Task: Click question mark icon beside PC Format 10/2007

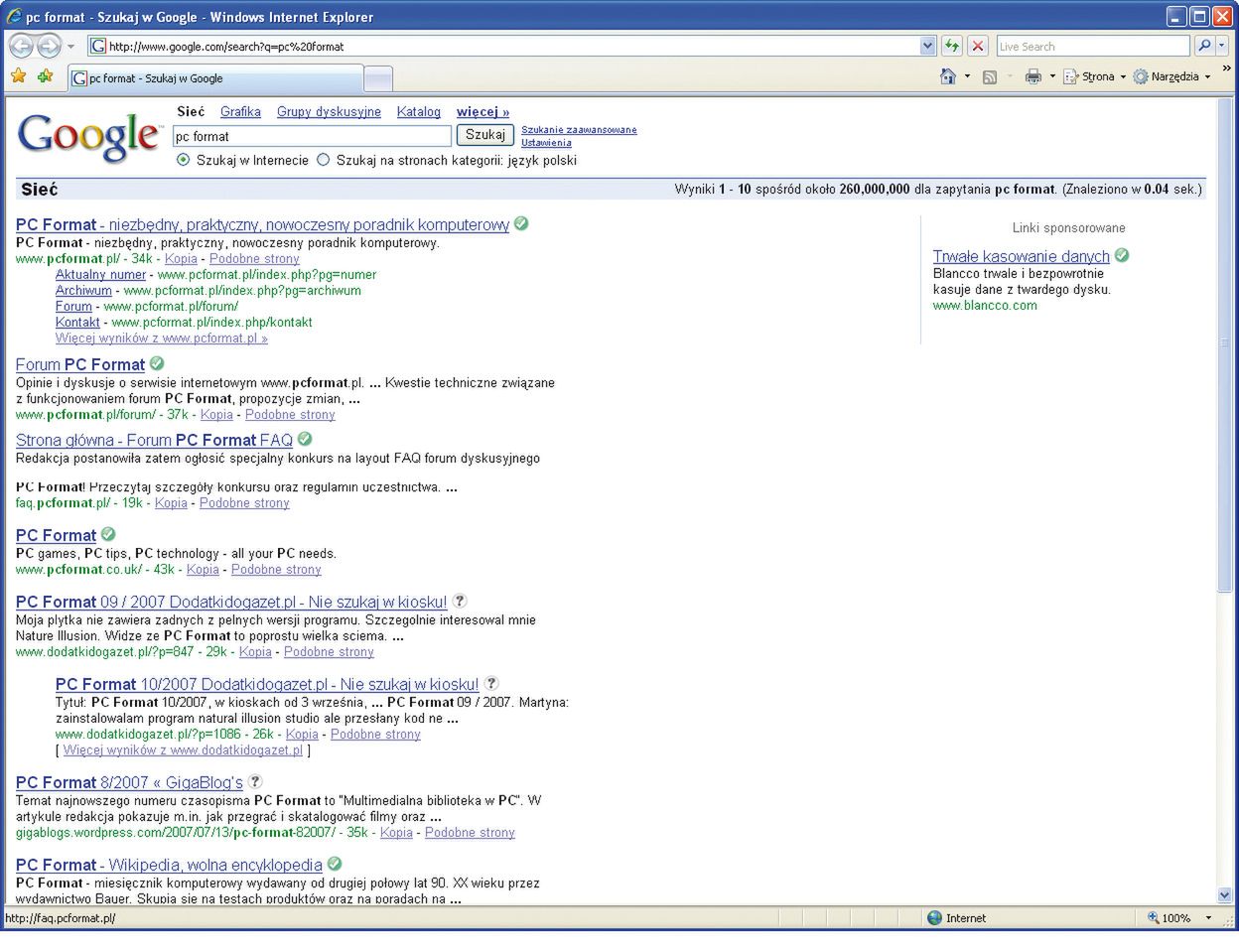Action: tap(491, 683)
